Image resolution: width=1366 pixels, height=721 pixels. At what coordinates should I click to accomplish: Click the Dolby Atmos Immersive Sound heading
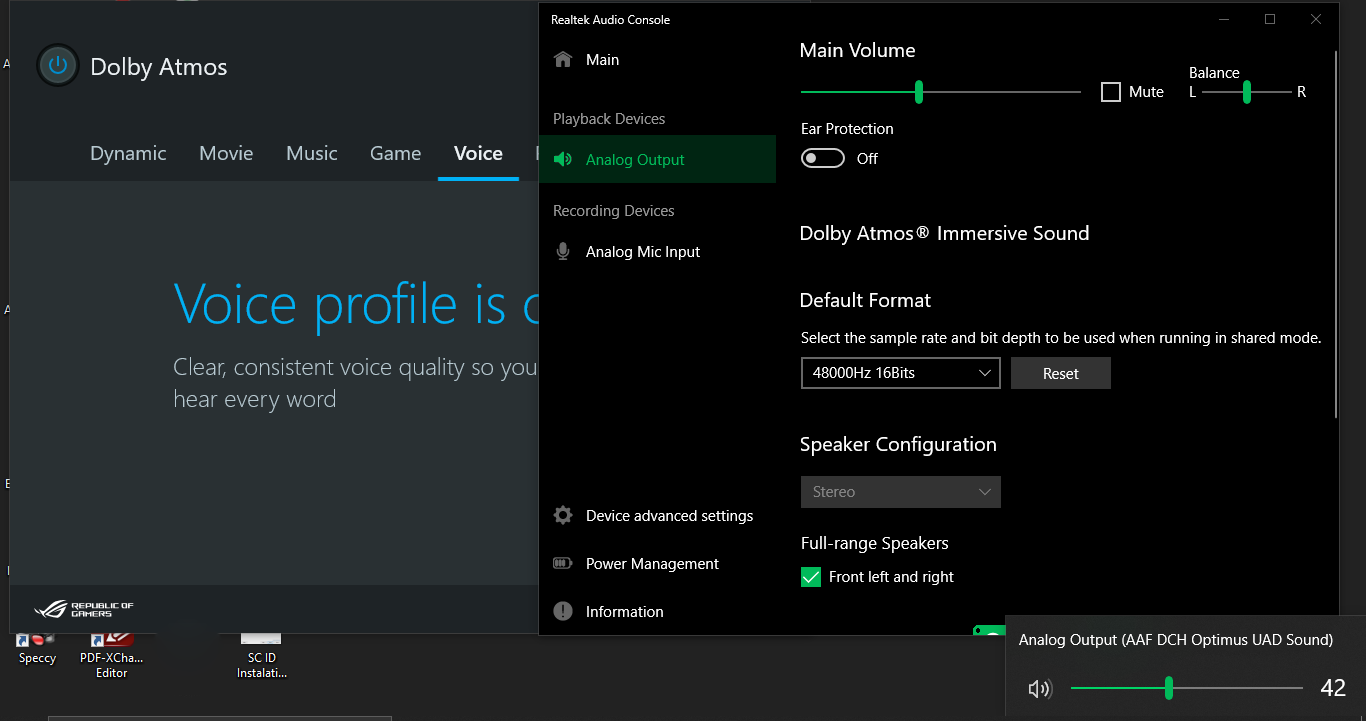tap(944, 233)
